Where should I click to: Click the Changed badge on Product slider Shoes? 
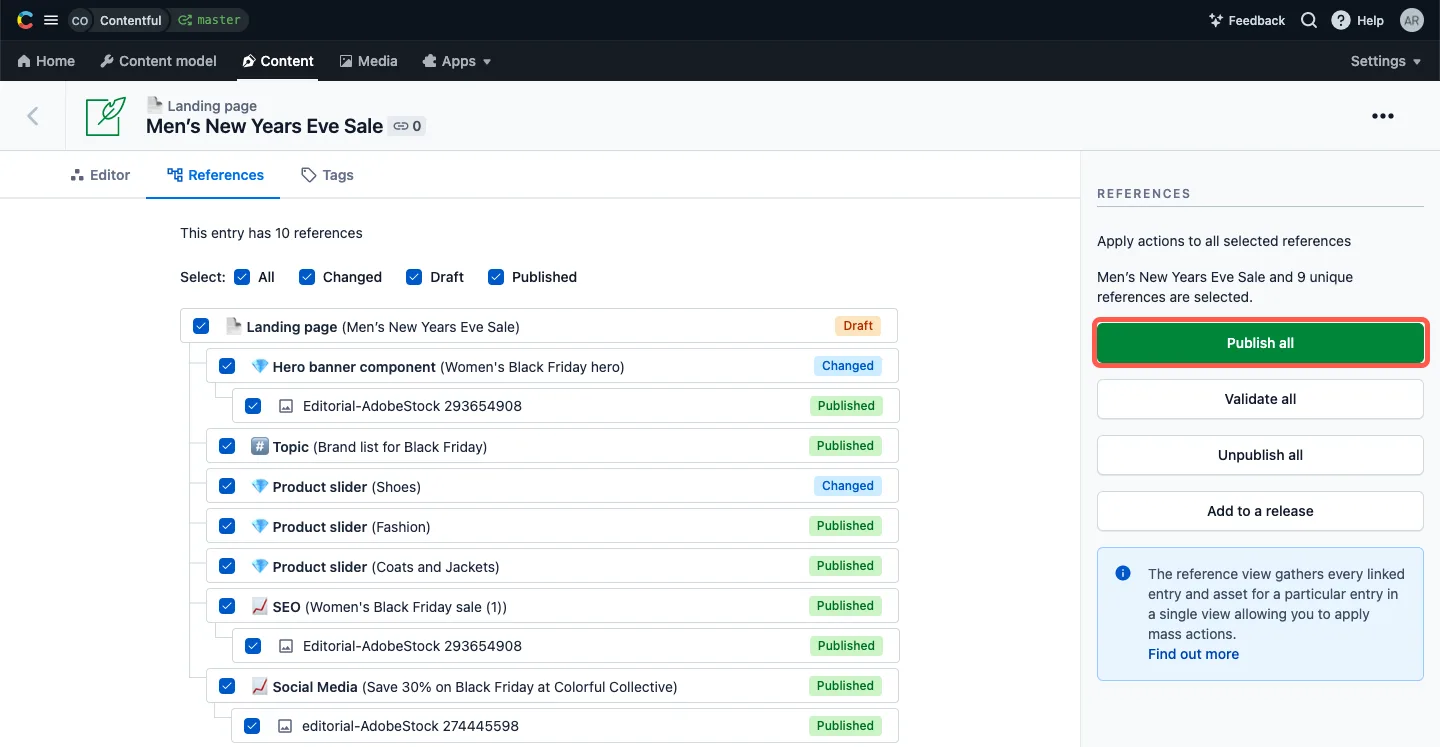pyautogui.click(x=848, y=486)
